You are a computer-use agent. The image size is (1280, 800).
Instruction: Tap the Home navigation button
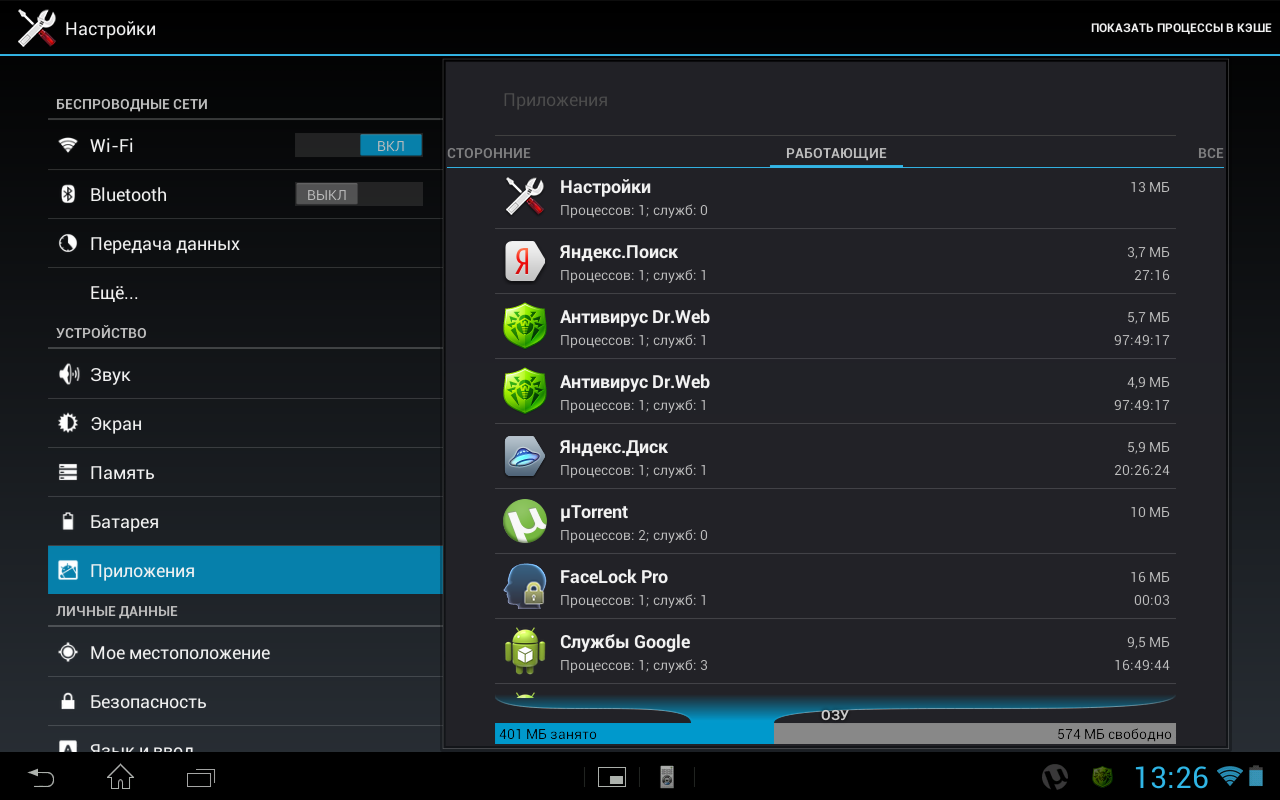120,776
